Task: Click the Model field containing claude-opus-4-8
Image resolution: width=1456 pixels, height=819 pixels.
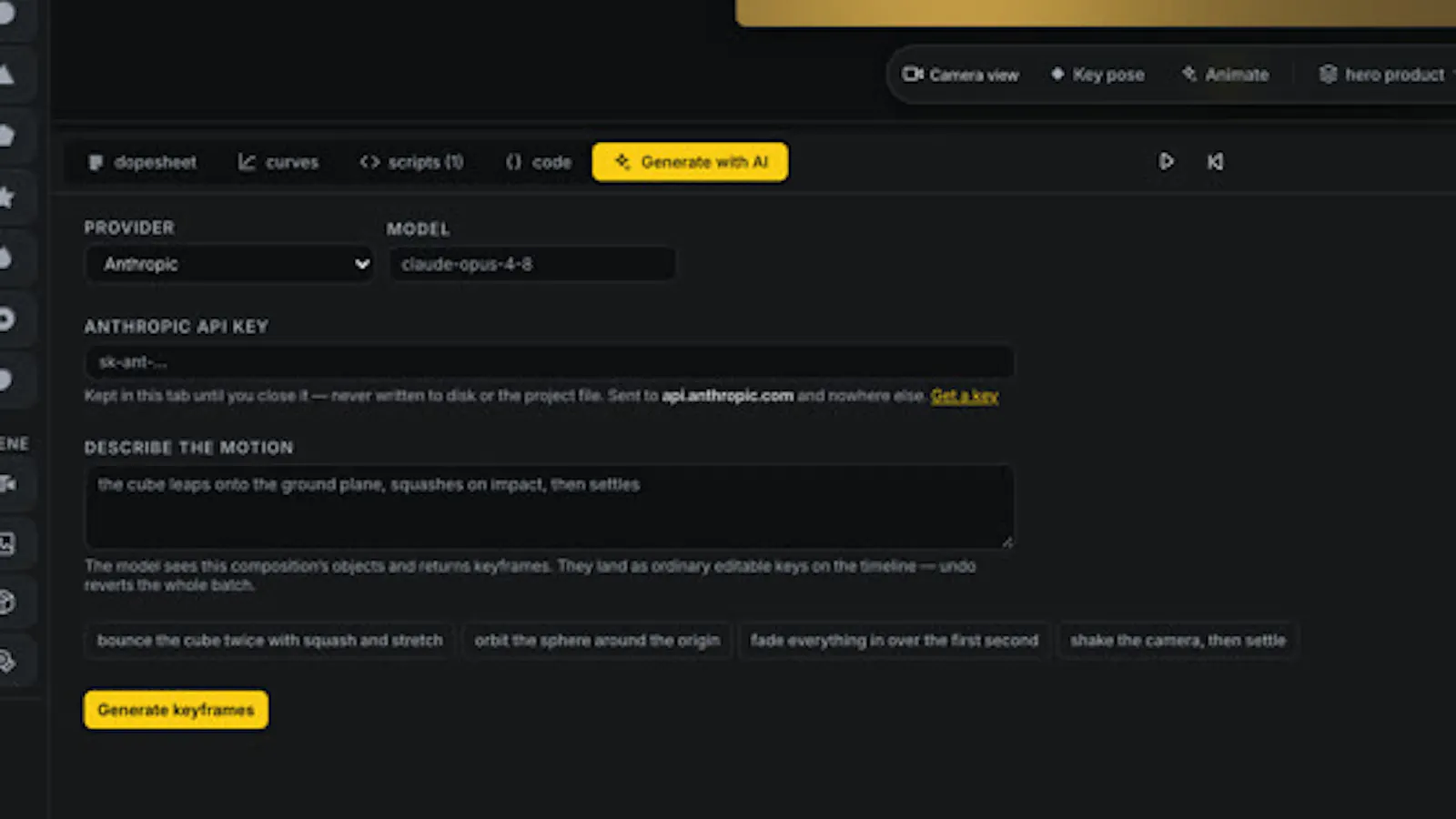Action: pos(532,264)
